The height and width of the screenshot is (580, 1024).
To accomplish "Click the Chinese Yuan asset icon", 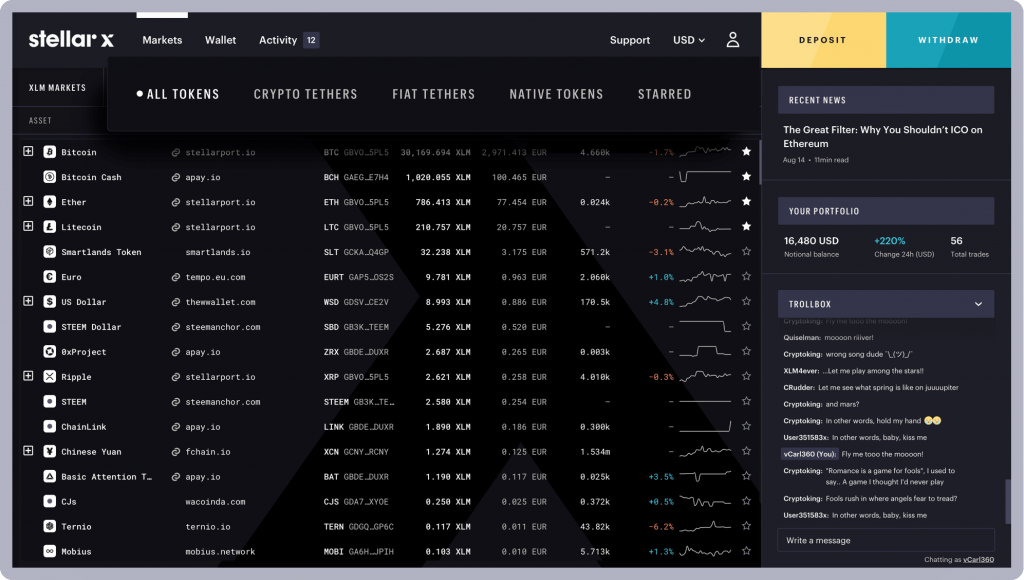I will click(x=49, y=451).
